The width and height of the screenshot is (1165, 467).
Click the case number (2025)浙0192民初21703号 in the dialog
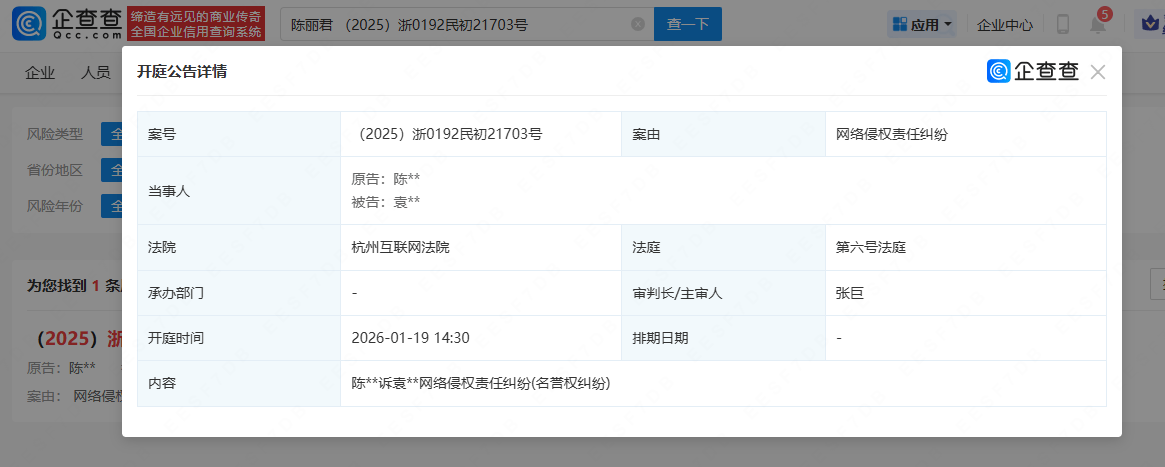(x=448, y=134)
